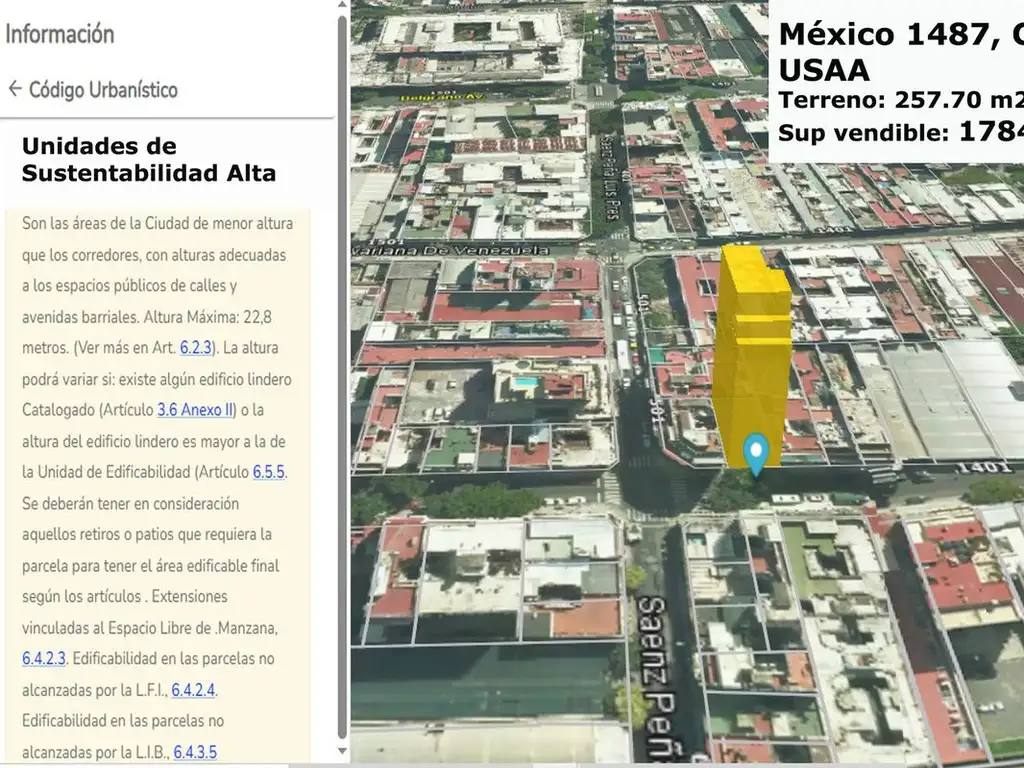Viewport: 1024px width, 768px height.
Task: Open the Artículo 3.6 Anexo II link
Action: click(195, 410)
